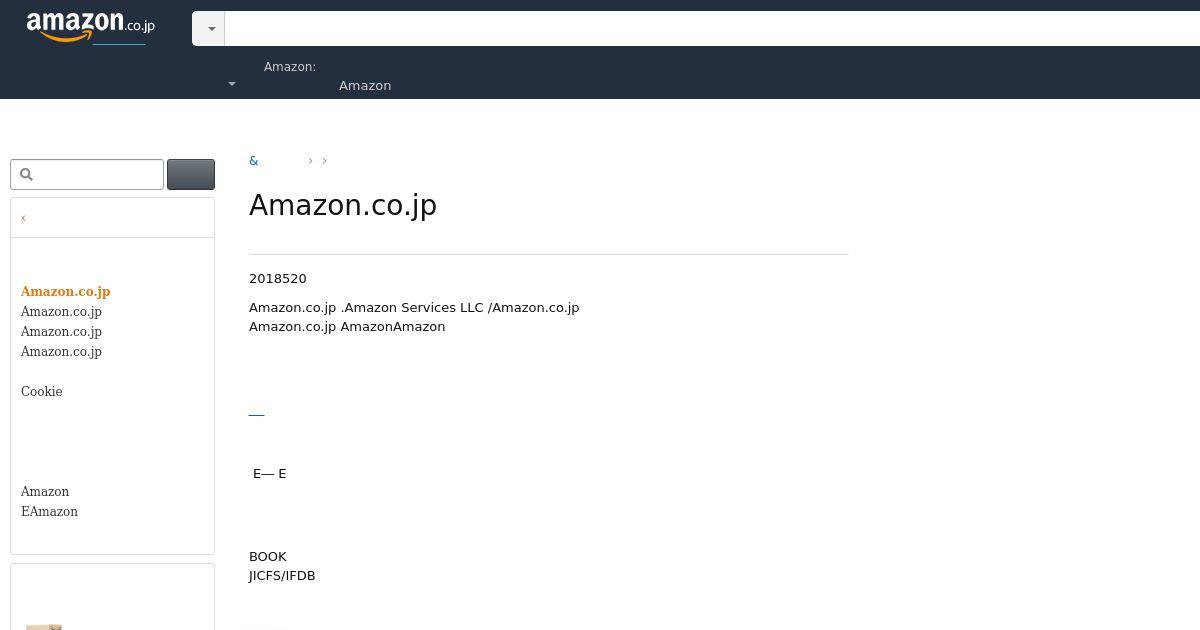
Task: Click the second breadcrumb chevron separator
Action: pos(324,161)
